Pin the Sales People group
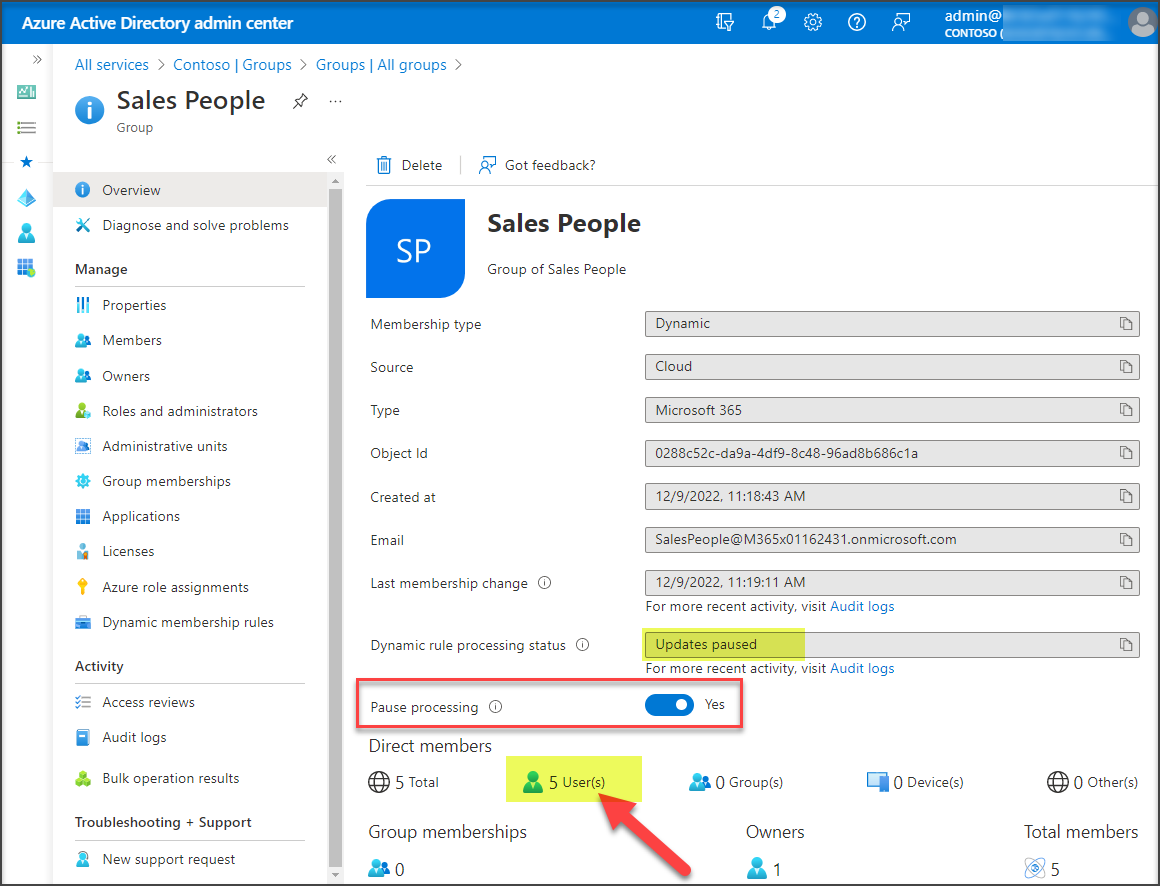This screenshot has width=1160, height=886. coord(300,101)
